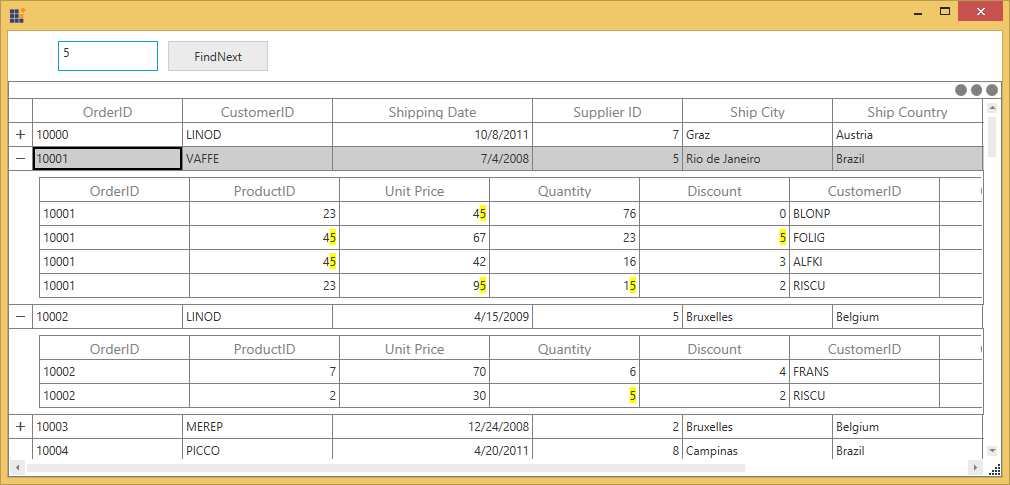Select the Belgium cell in row 10003

pyautogui.click(x=908, y=426)
